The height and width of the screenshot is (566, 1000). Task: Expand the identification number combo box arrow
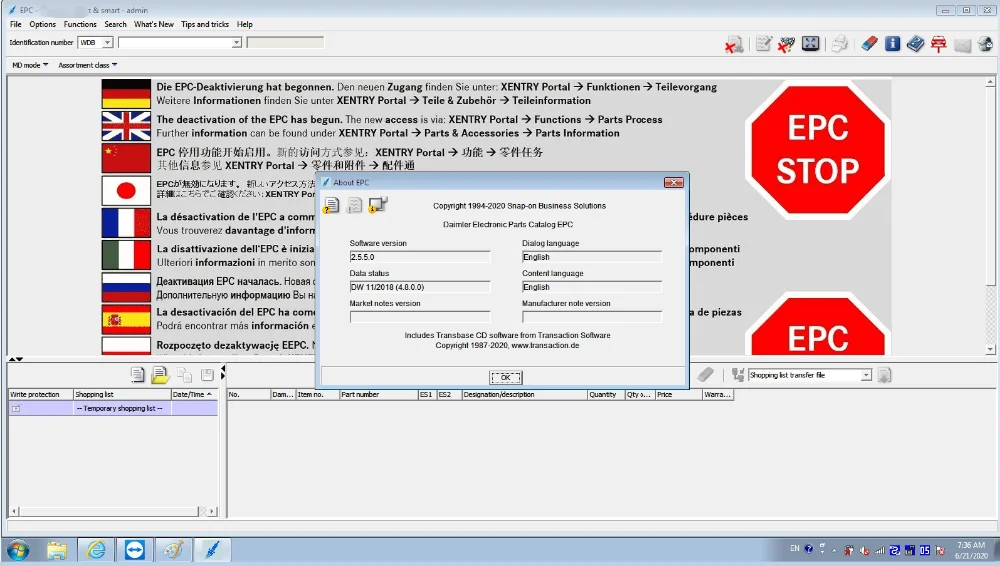[236, 42]
